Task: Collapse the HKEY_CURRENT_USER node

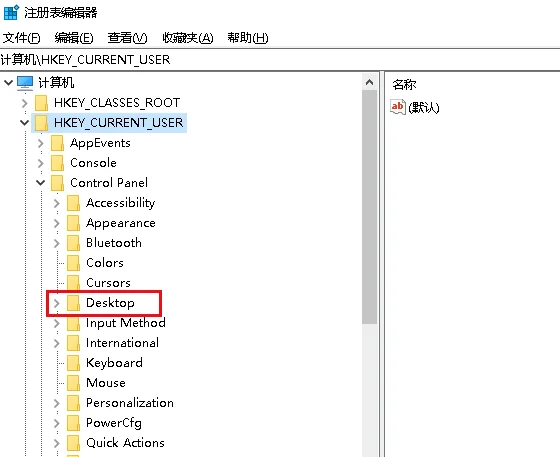Action: [24, 122]
